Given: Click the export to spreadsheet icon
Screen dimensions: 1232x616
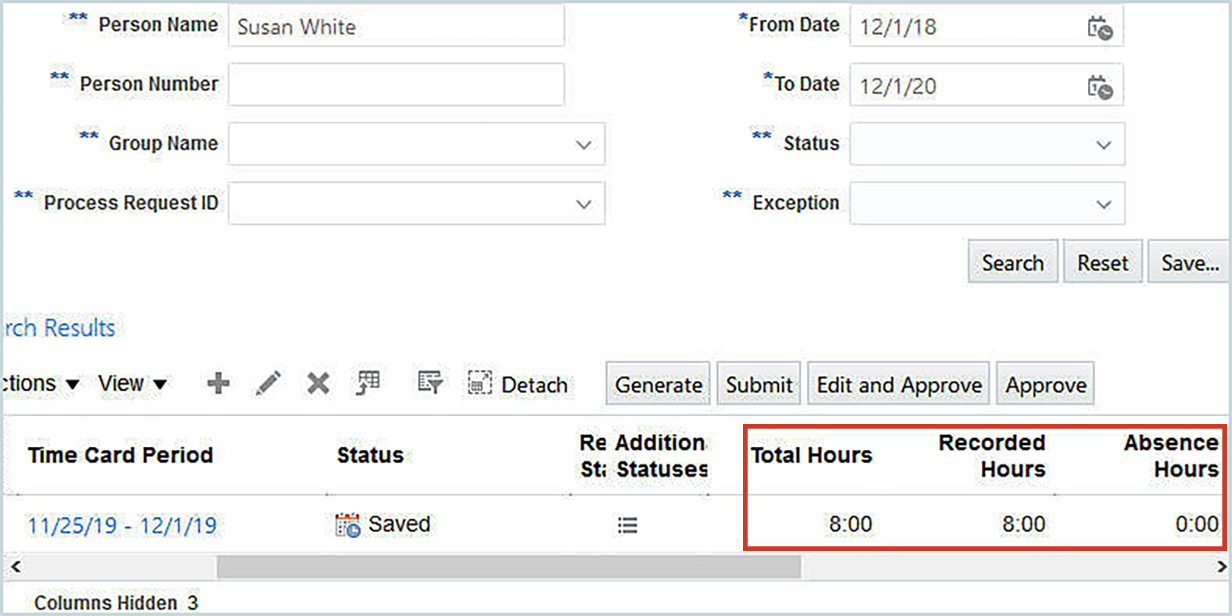Looking at the screenshot, I should coord(369,384).
